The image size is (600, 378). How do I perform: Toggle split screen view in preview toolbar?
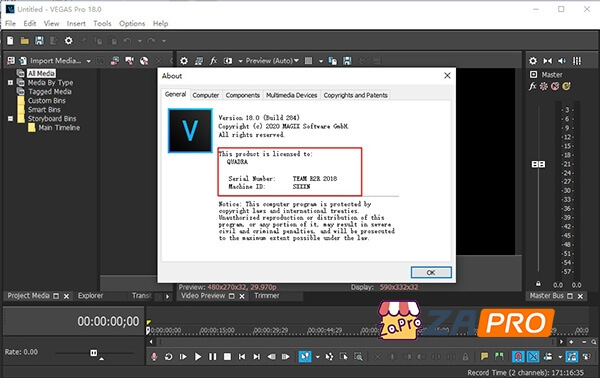coord(228,61)
